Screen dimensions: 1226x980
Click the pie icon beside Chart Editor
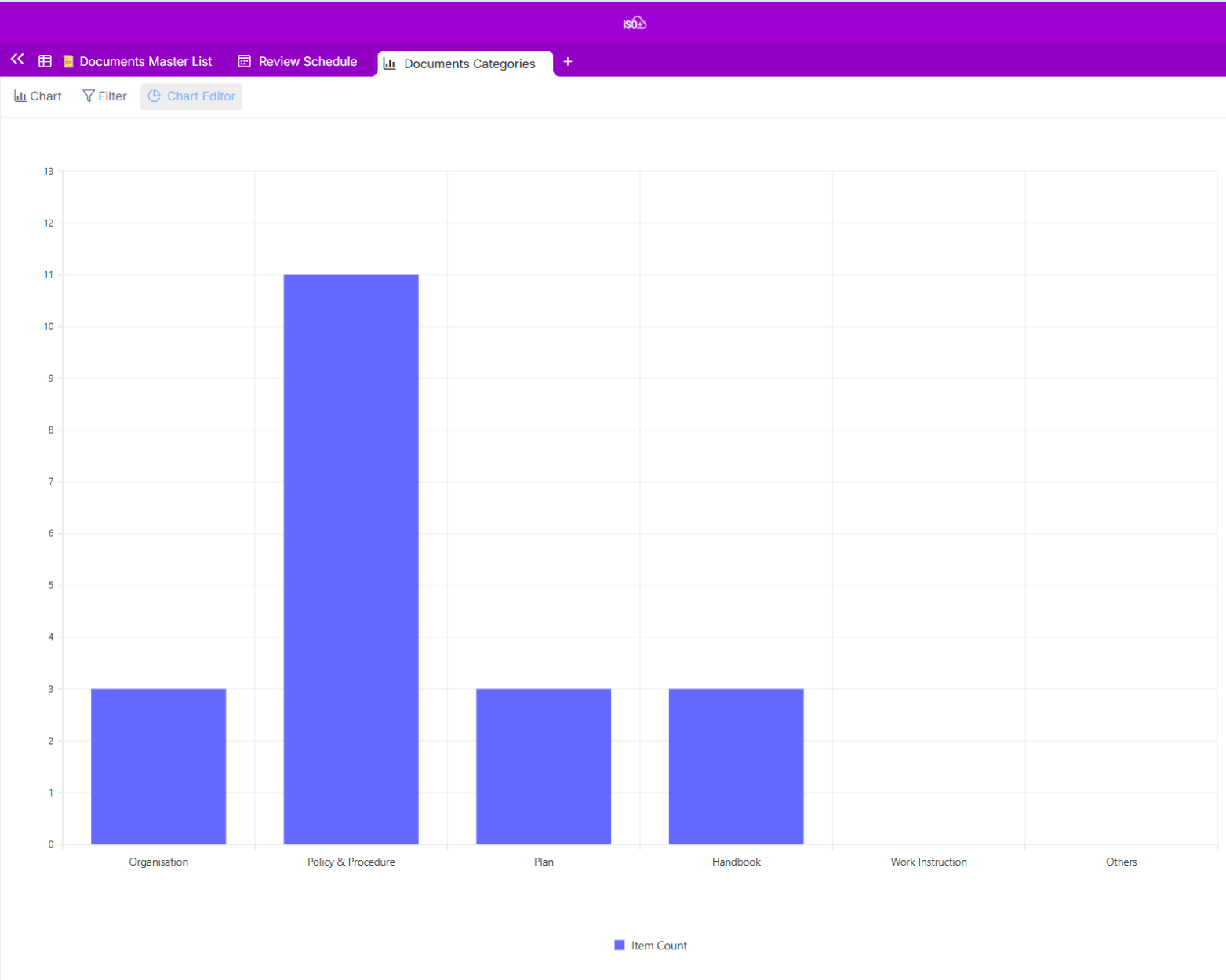[x=155, y=96]
